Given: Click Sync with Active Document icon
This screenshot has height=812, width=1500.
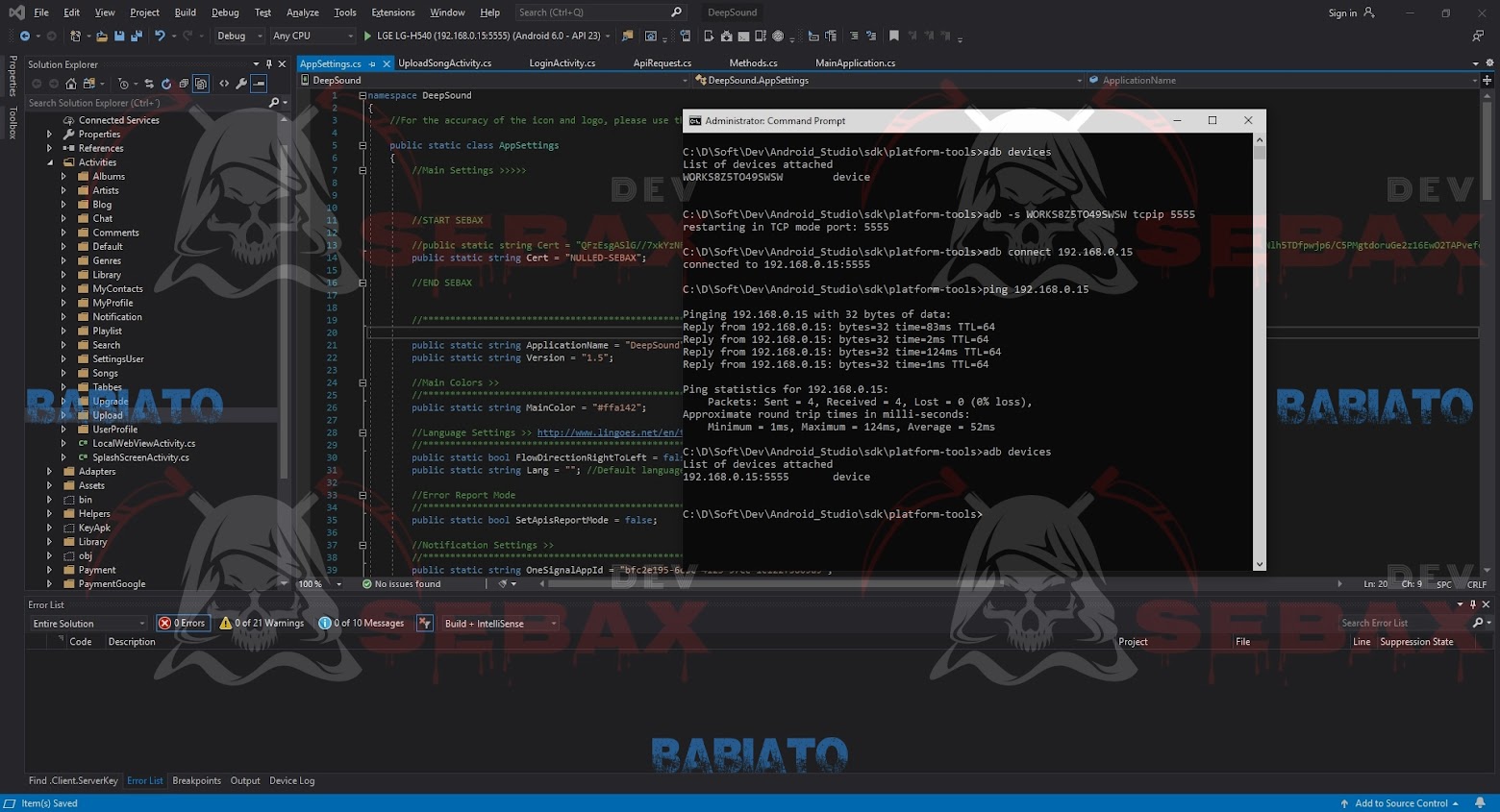Looking at the screenshot, I should point(148,84).
